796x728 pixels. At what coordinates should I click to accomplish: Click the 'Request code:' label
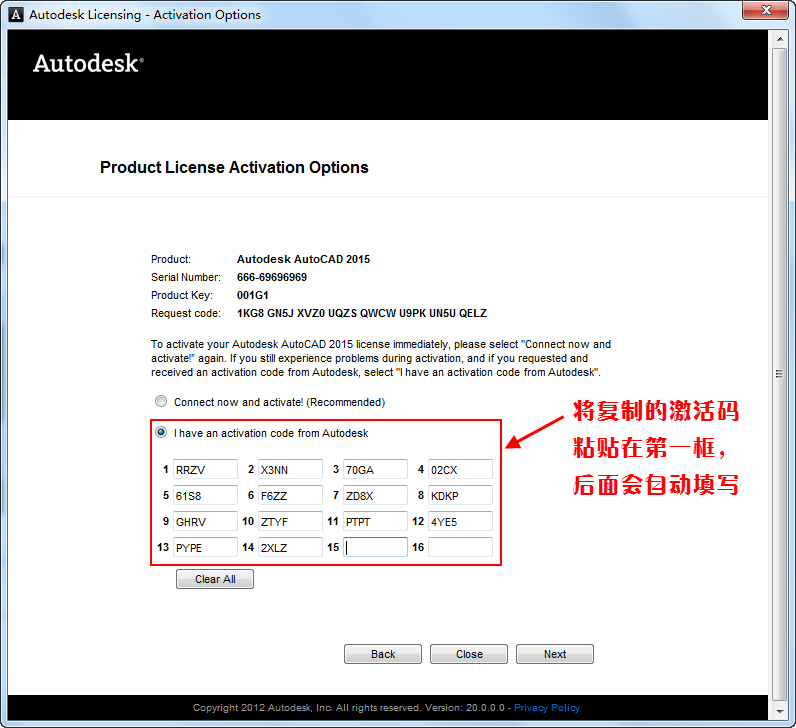[x=186, y=313]
